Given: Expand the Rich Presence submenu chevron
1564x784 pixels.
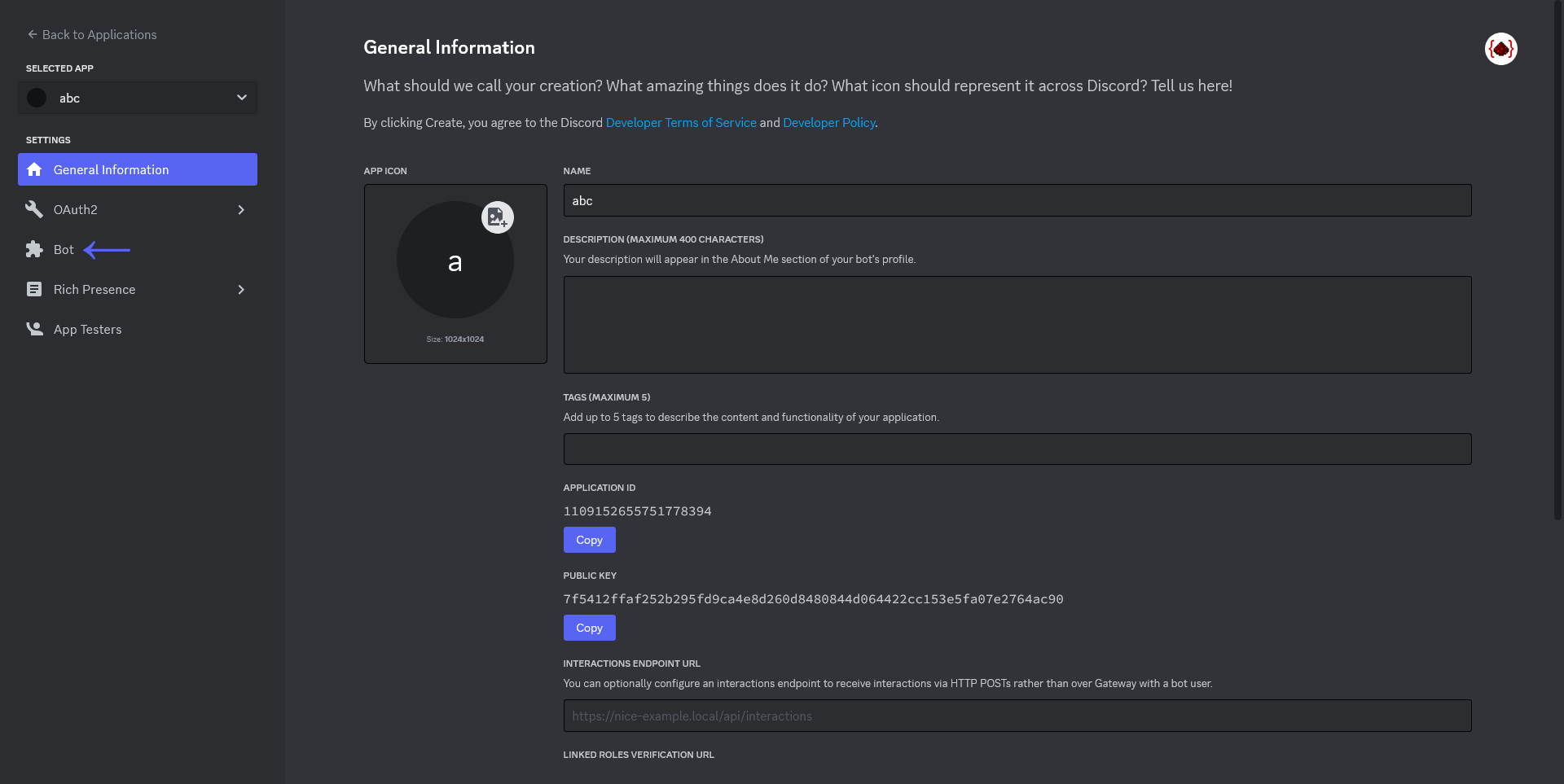Looking at the screenshot, I should pos(241,289).
